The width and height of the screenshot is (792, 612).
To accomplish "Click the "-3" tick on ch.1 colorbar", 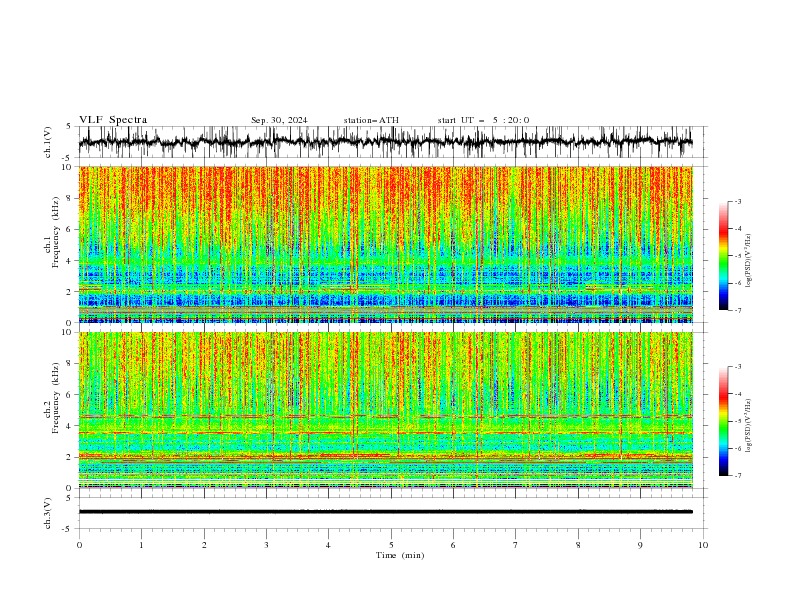I will point(738,201).
